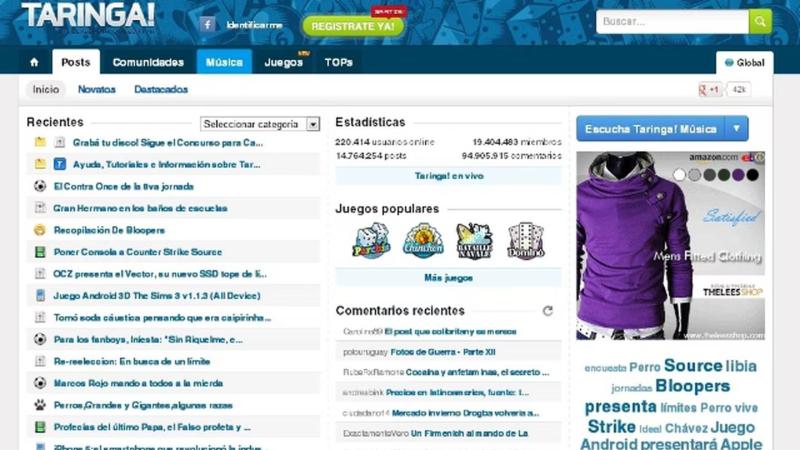Viewport: 800px width, 450px height.
Task: Click the Google +1 button
Action: click(710, 90)
